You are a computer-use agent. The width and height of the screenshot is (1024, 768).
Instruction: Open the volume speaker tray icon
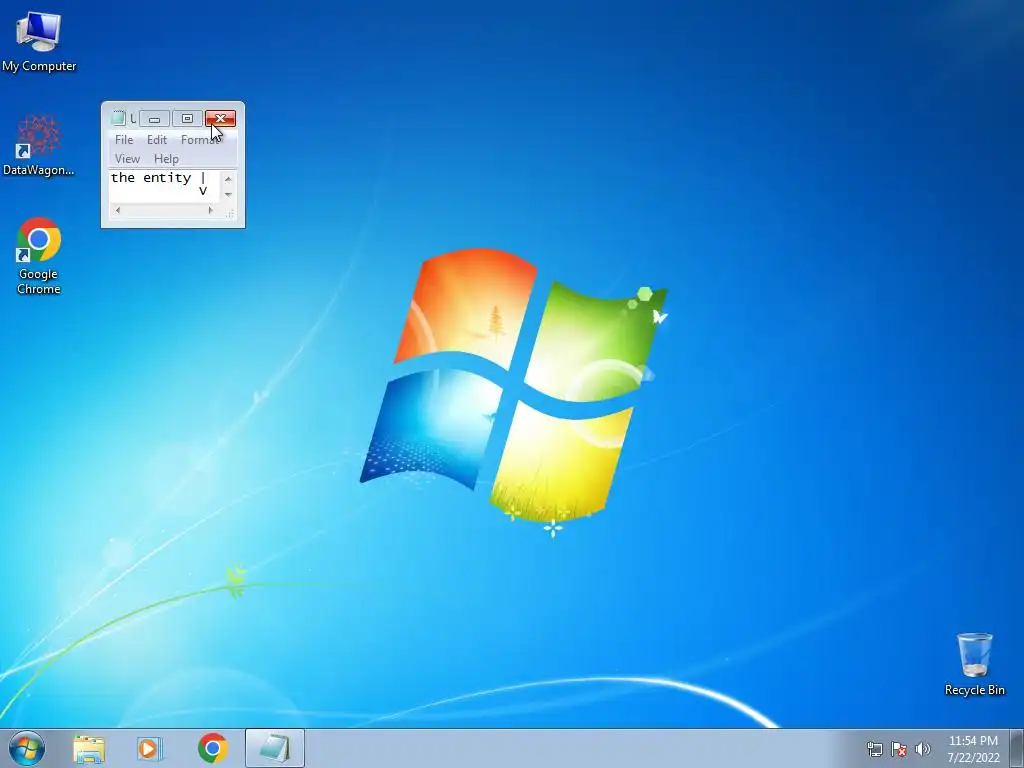point(922,749)
